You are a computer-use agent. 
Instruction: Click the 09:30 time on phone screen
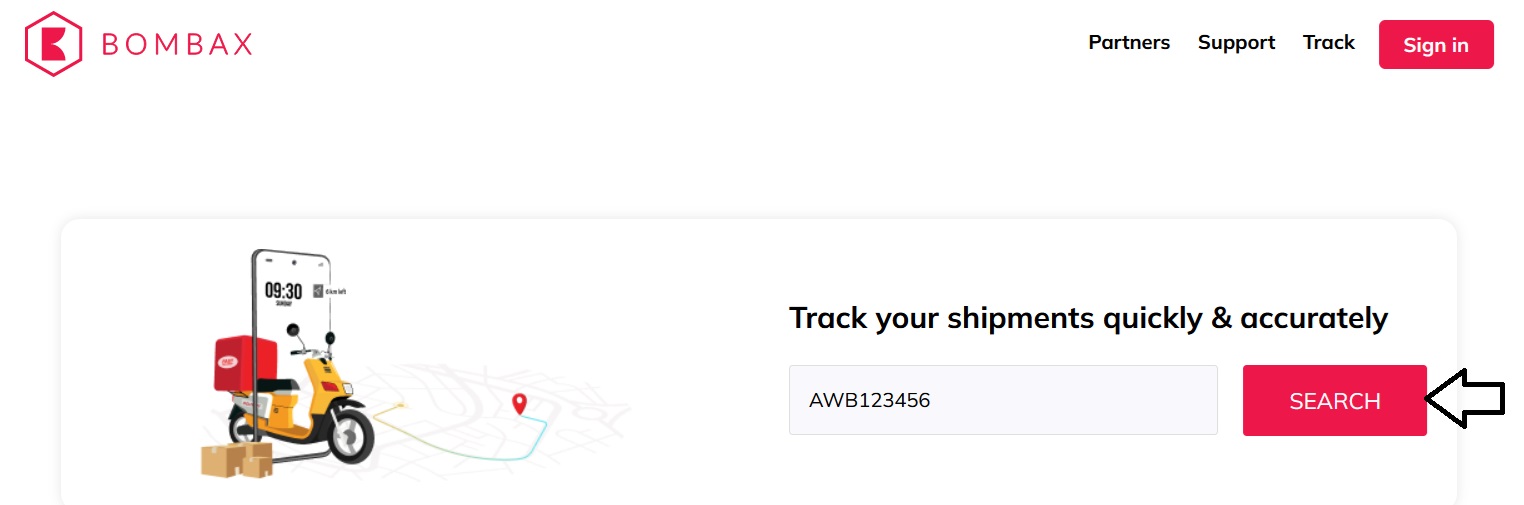tap(283, 291)
